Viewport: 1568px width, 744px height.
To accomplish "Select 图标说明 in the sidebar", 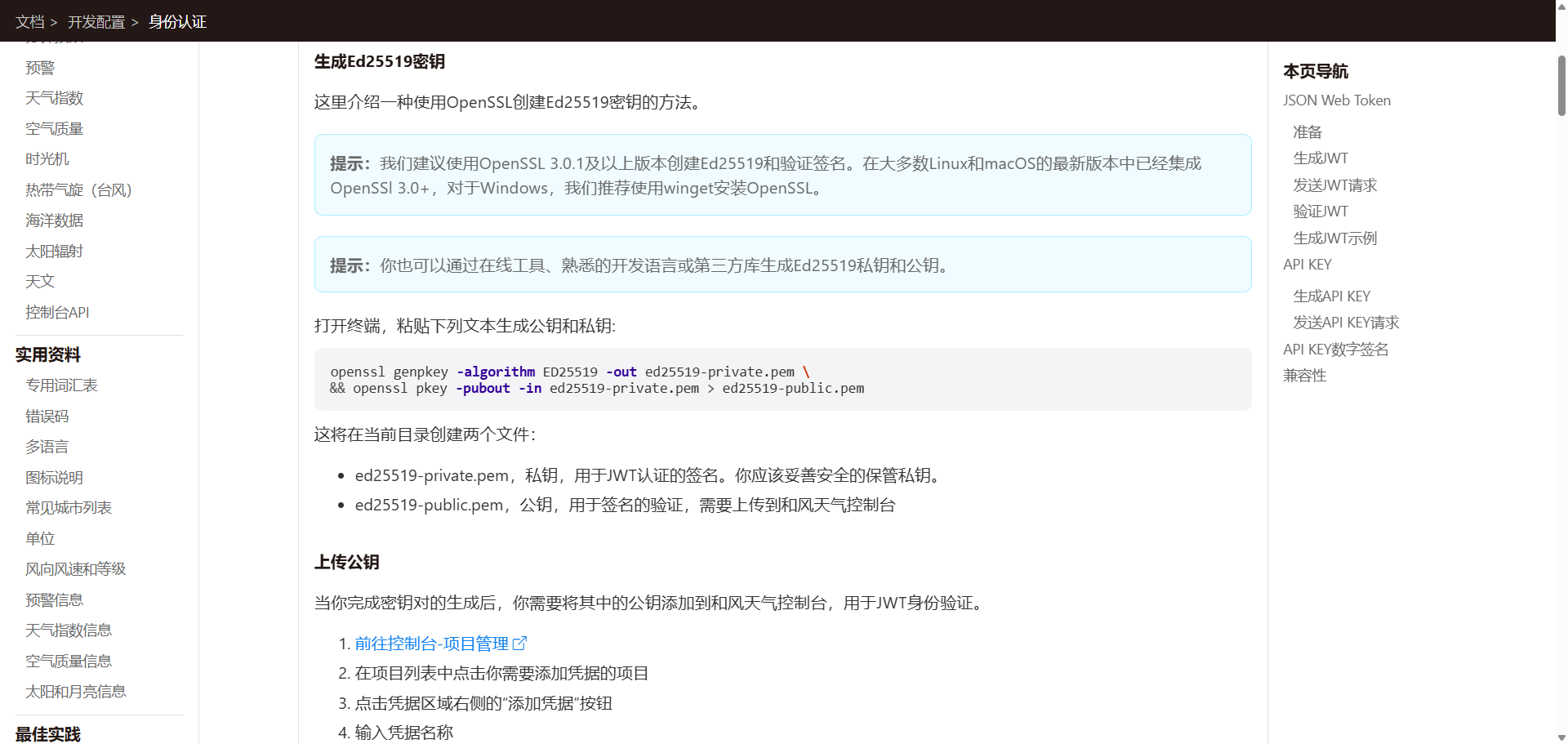I will coord(55,478).
